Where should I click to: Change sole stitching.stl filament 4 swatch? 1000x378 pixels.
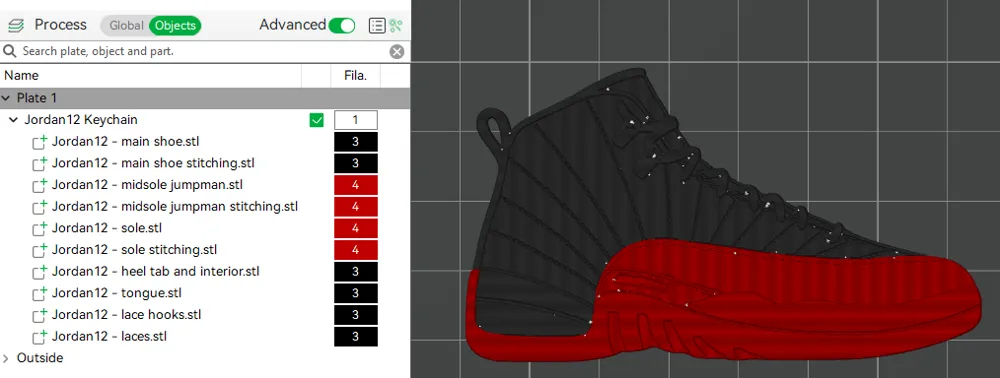tap(355, 250)
